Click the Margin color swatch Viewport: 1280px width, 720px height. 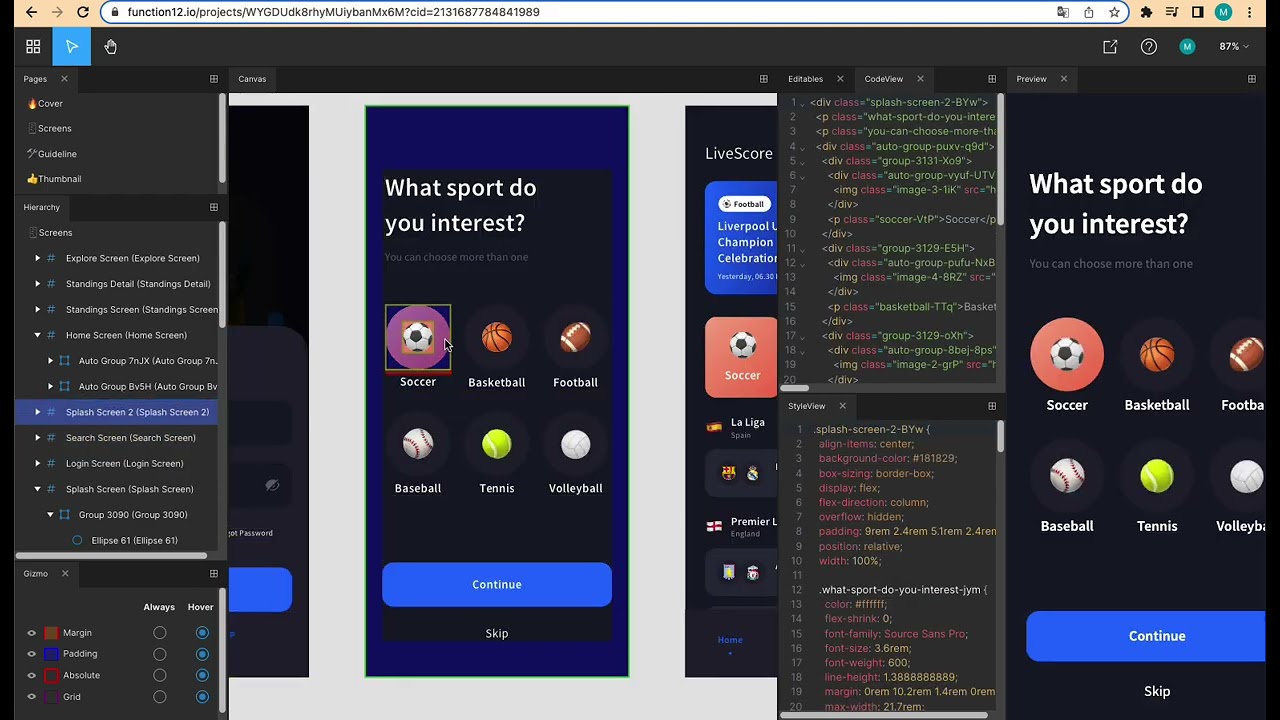coord(51,633)
